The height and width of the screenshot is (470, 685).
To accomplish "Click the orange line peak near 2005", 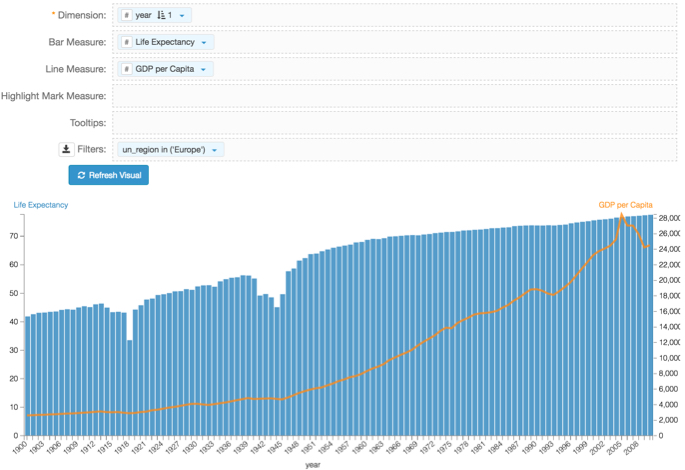I will [621, 214].
